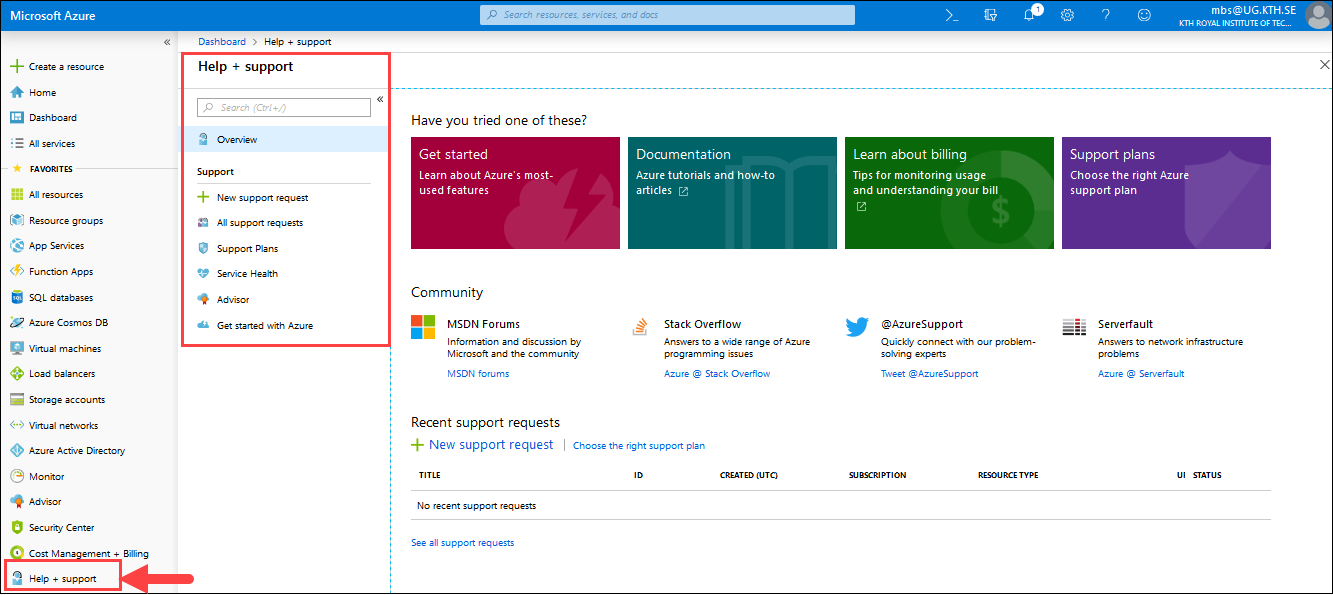Viewport: 1333px width, 595px height.
Task: Click the feedback smiley icon
Action: pyautogui.click(x=1144, y=15)
